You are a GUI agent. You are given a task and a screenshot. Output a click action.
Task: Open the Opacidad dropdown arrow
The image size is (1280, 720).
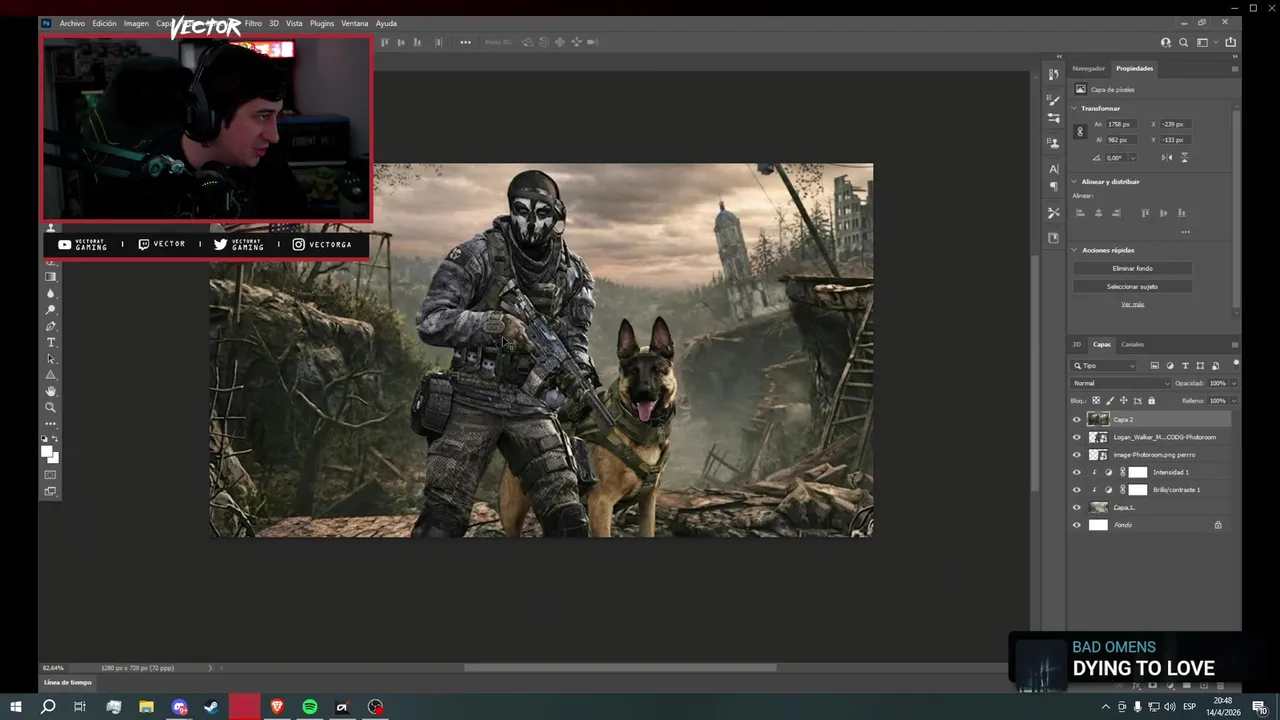tap(1234, 383)
